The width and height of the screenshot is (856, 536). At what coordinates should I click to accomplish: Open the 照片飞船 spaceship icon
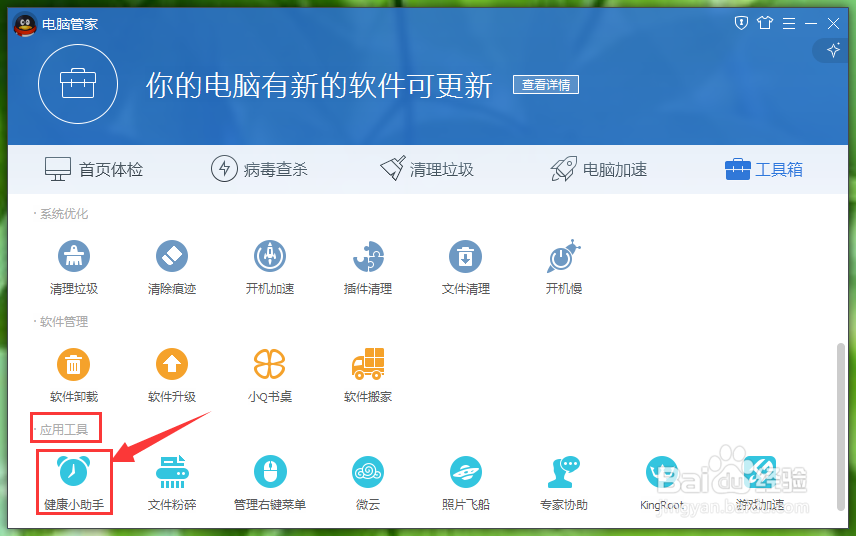(x=466, y=472)
